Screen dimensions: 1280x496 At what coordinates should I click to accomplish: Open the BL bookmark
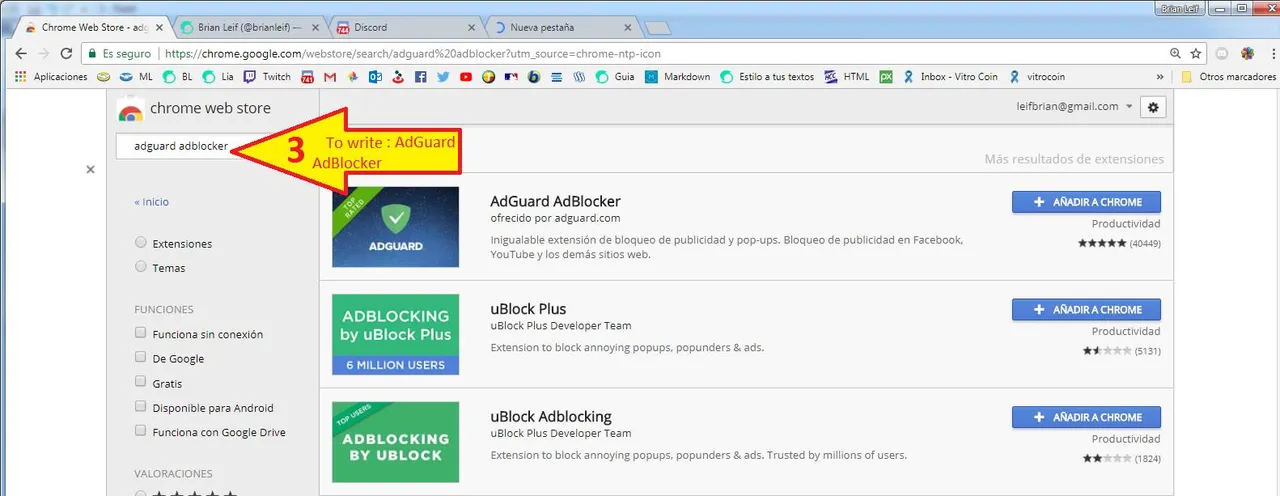[178, 76]
